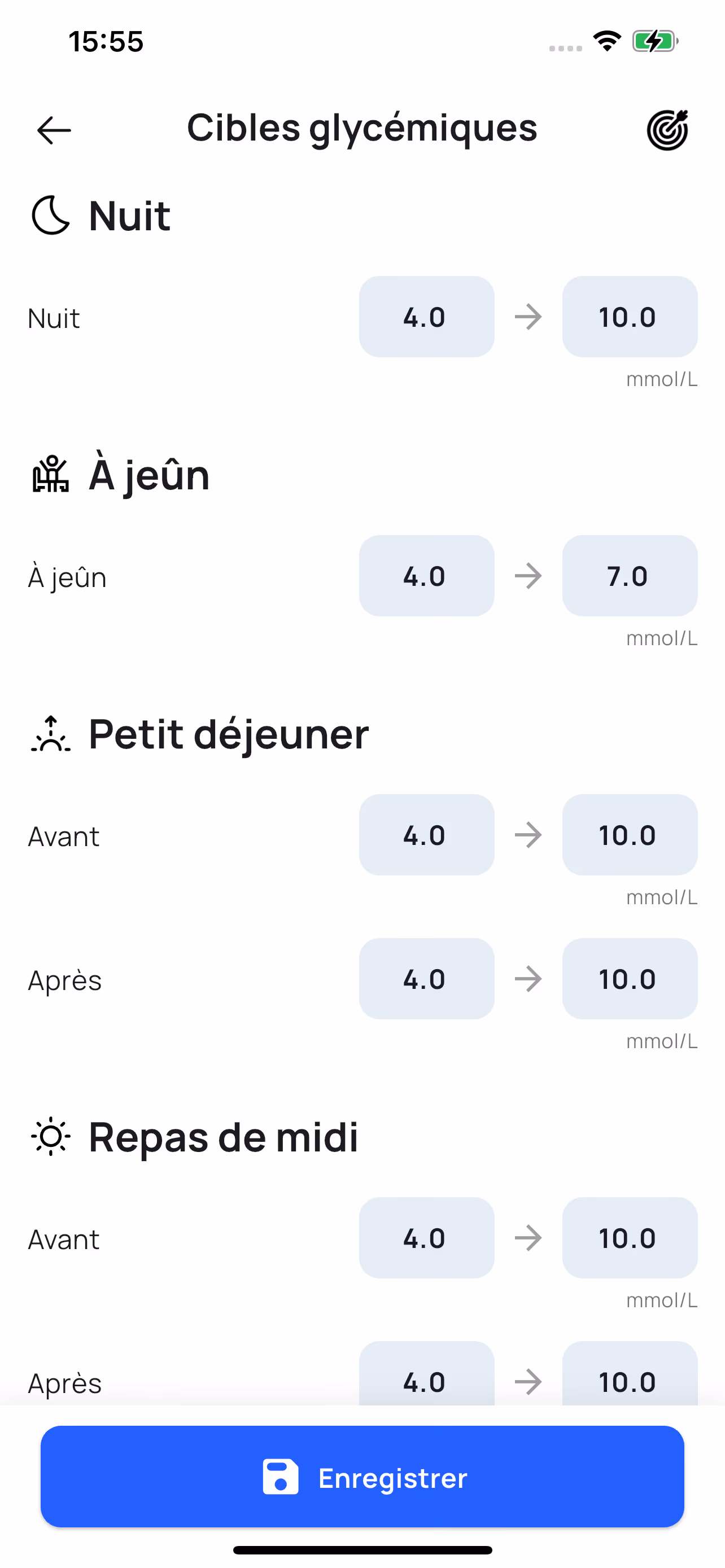Edit Repas de midi Avant maximum value
This screenshot has width=725, height=1568.
pyautogui.click(x=630, y=1238)
